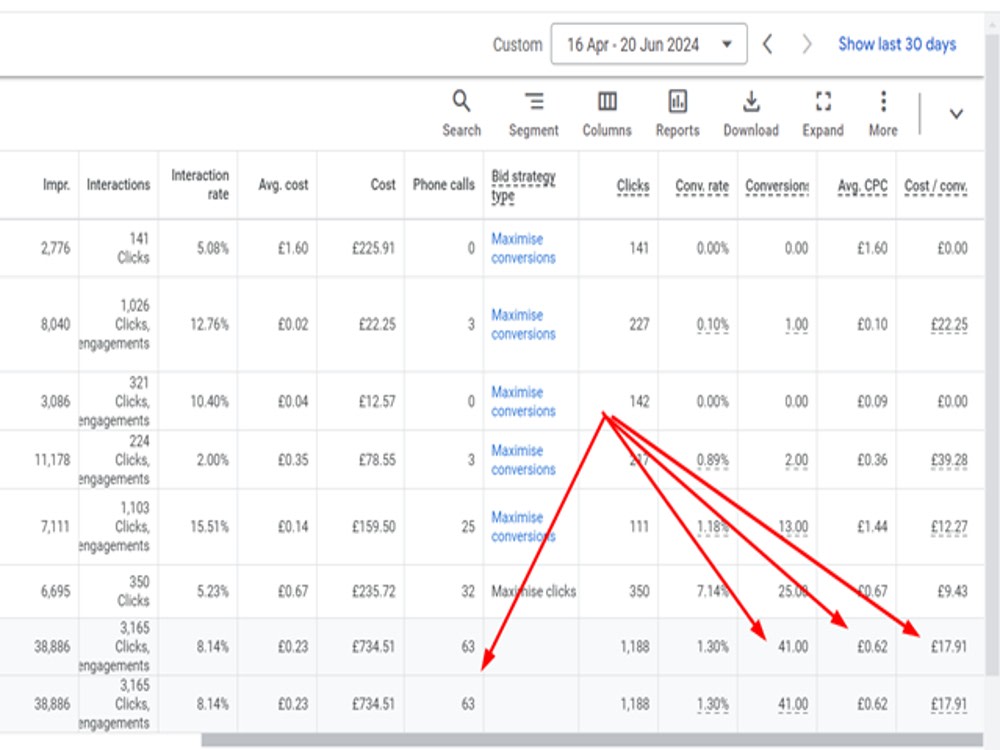
Task: Select the Maximise clicks bid strategy cell
Action: point(533,591)
